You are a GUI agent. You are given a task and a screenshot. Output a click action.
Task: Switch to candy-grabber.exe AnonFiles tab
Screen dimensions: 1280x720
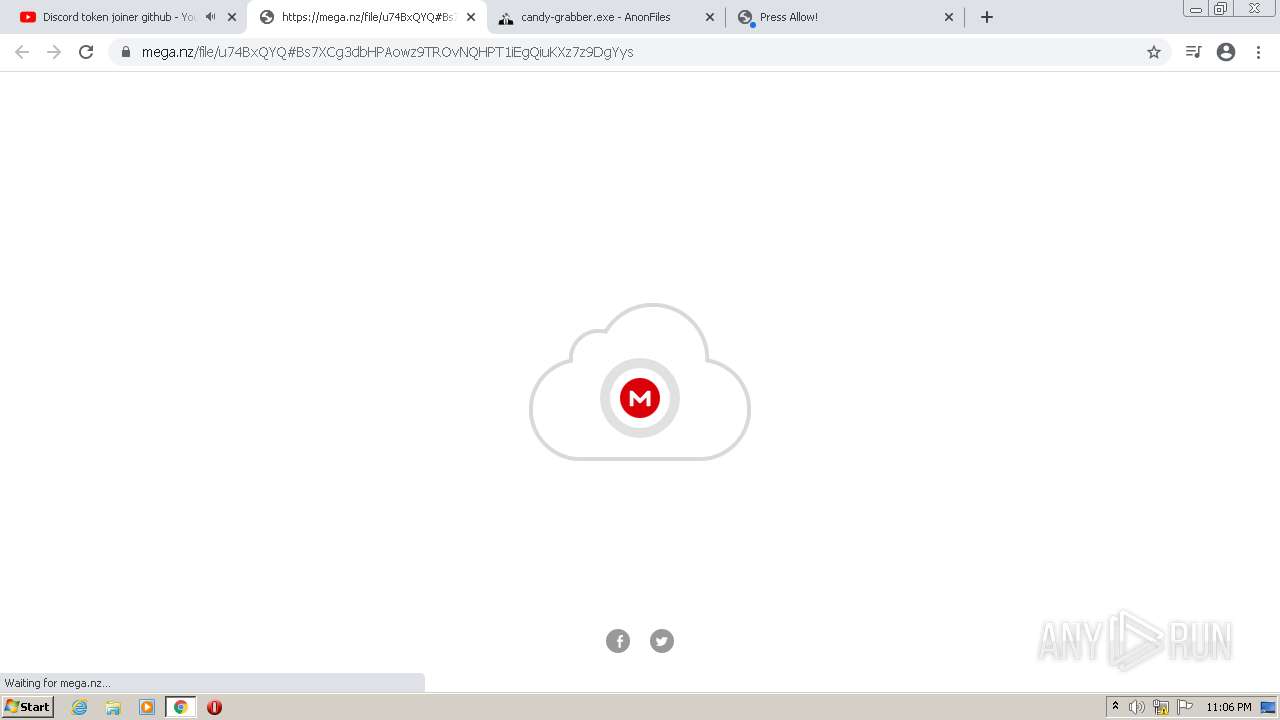(595, 17)
